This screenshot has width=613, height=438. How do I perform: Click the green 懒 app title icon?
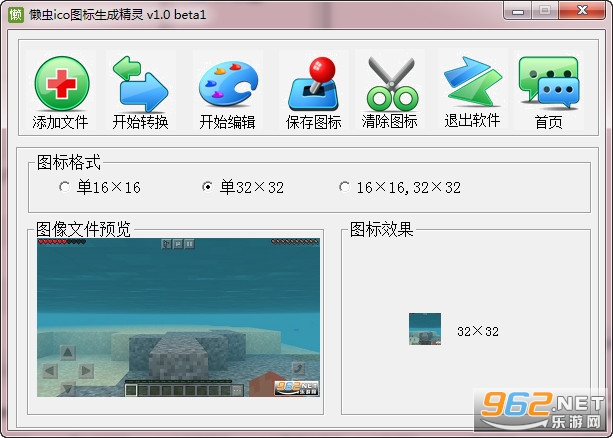click(16, 15)
